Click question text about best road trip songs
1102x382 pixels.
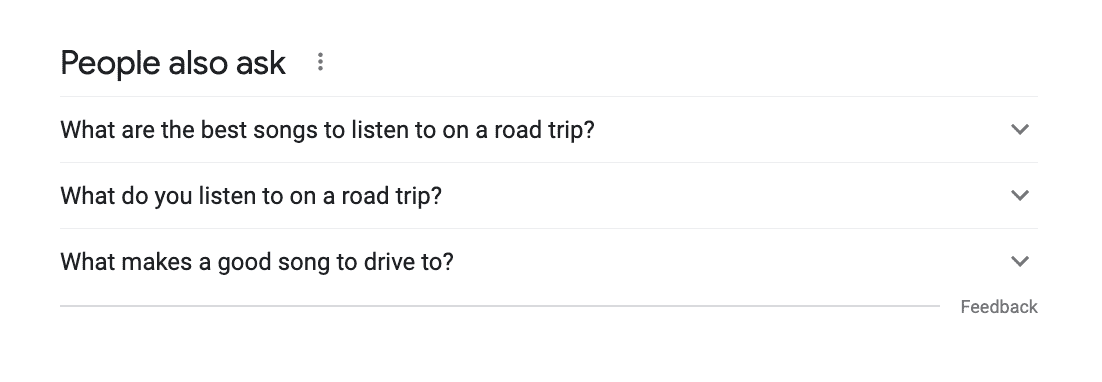click(x=328, y=130)
